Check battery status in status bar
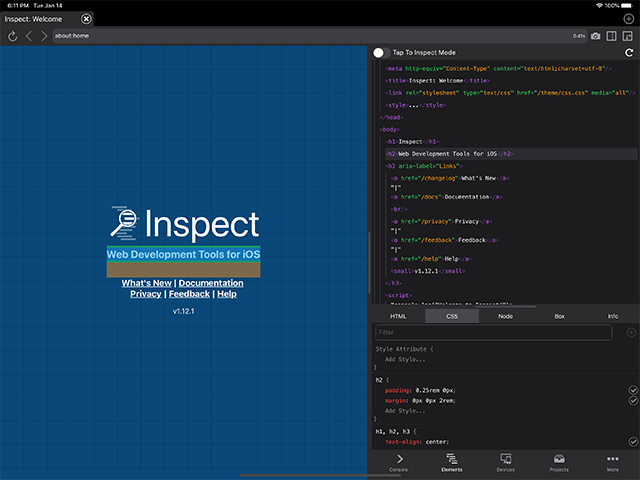This screenshot has height=480, width=640. pos(627,6)
